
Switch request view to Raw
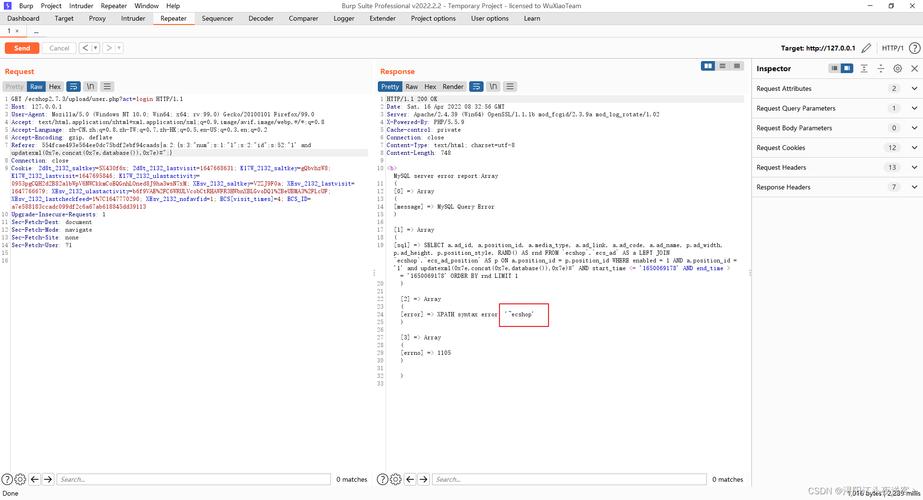click(36, 87)
